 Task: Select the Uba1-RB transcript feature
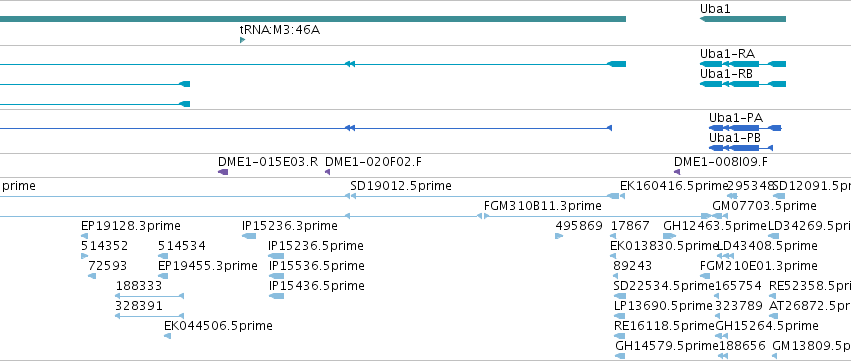click(743, 84)
